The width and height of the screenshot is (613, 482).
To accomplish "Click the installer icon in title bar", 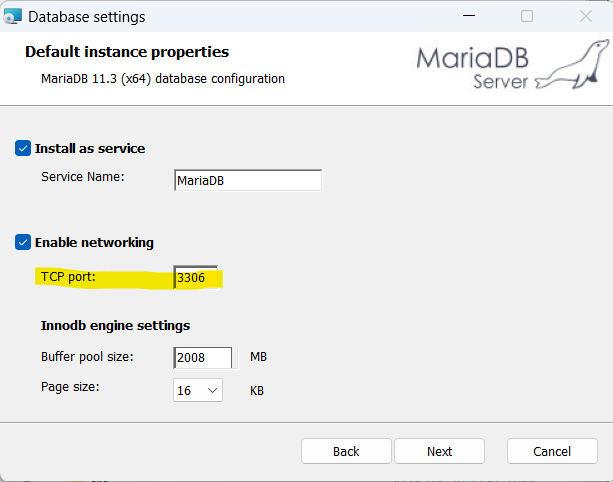I will click(13, 16).
